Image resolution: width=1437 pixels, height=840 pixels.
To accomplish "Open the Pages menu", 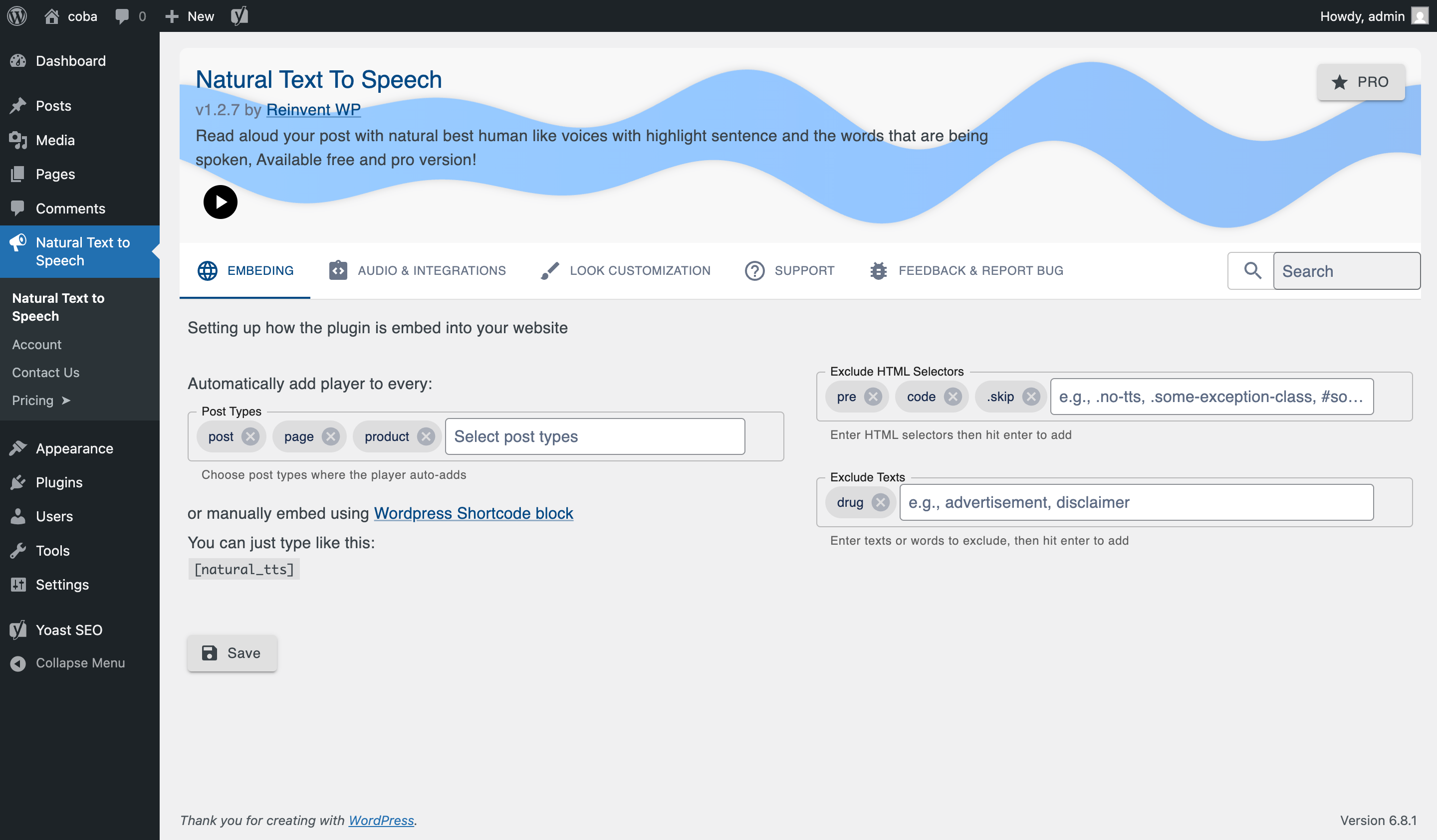I will click(80, 175).
